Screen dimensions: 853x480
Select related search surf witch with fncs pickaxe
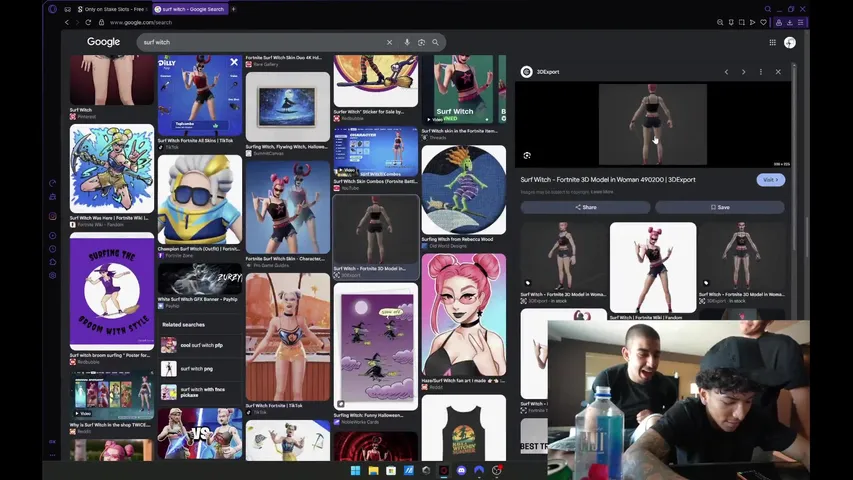coord(199,392)
